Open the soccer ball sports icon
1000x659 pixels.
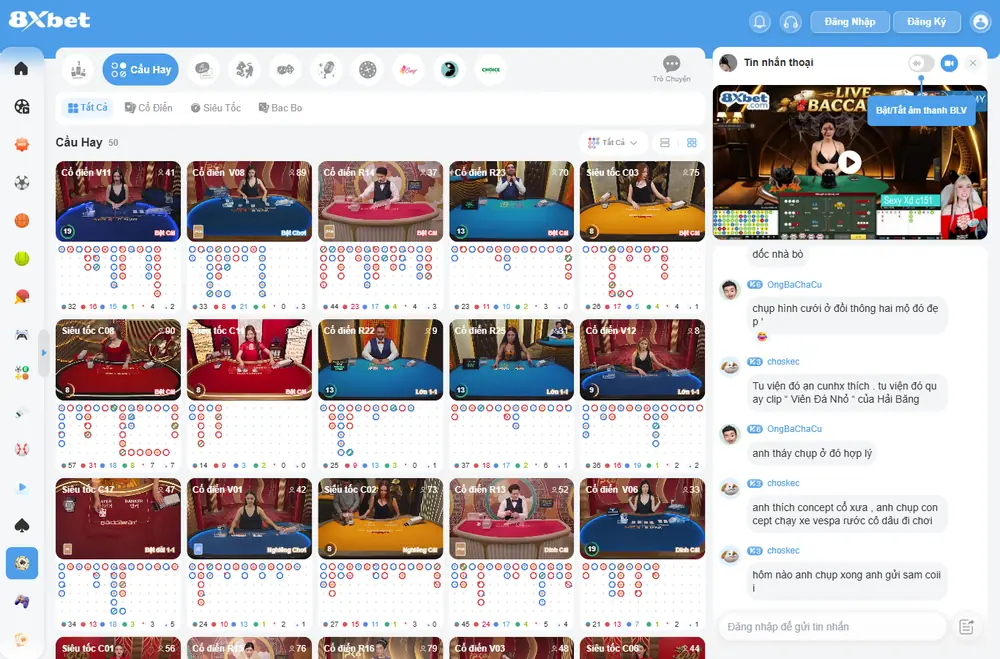[22, 182]
